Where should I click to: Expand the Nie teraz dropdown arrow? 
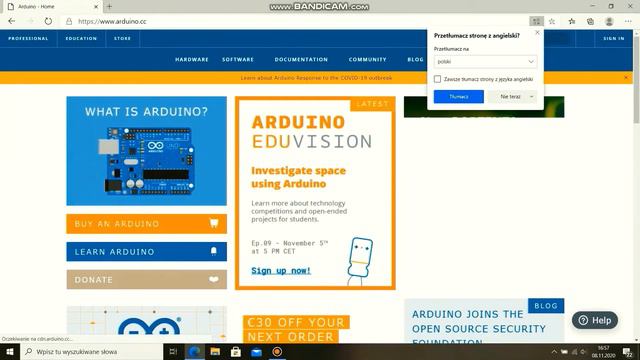click(531, 96)
